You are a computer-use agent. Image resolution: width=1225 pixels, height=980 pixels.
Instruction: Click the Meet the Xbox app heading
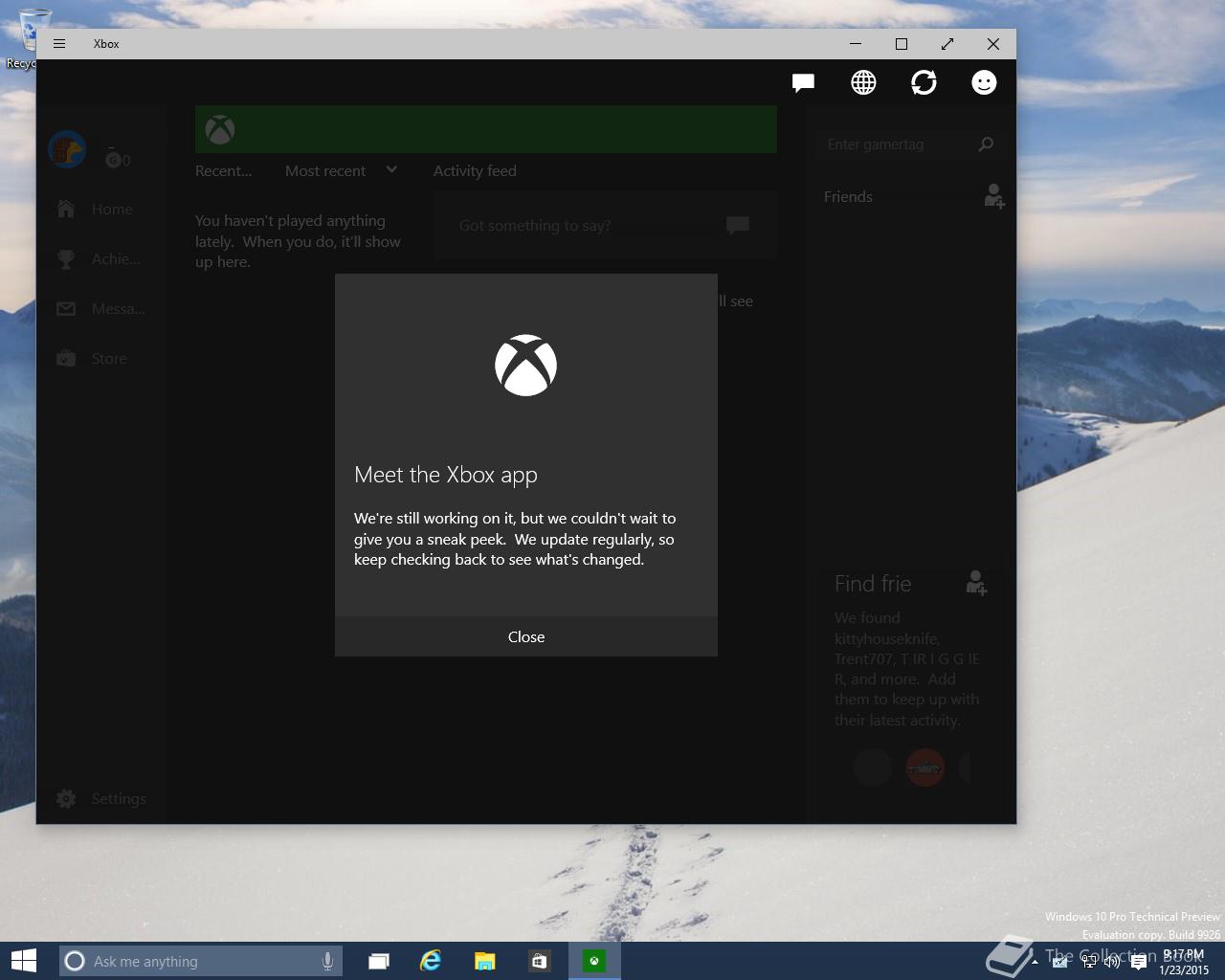click(446, 475)
